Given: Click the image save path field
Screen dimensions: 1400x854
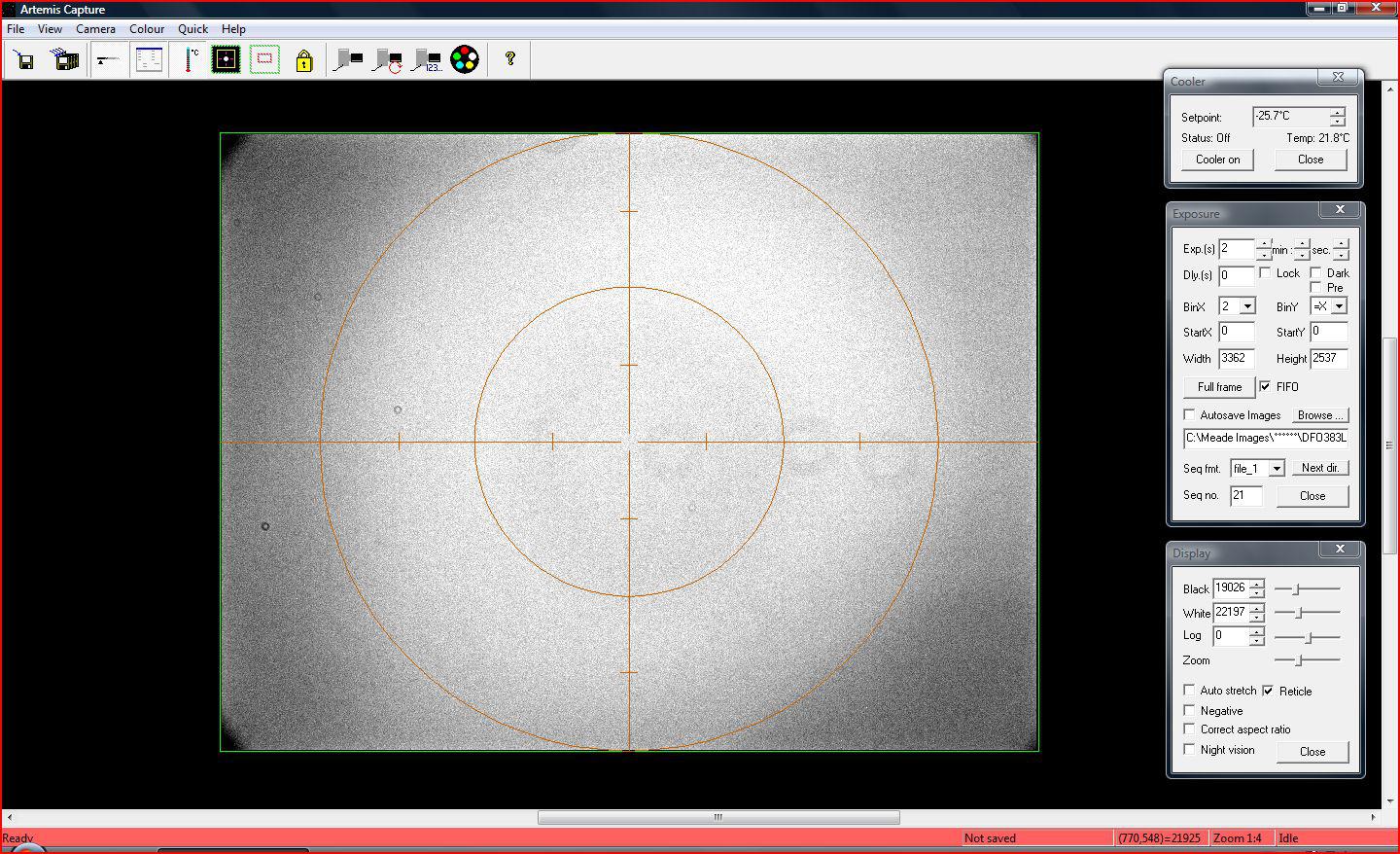Looking at the screenshot, I should (1266, 438).
